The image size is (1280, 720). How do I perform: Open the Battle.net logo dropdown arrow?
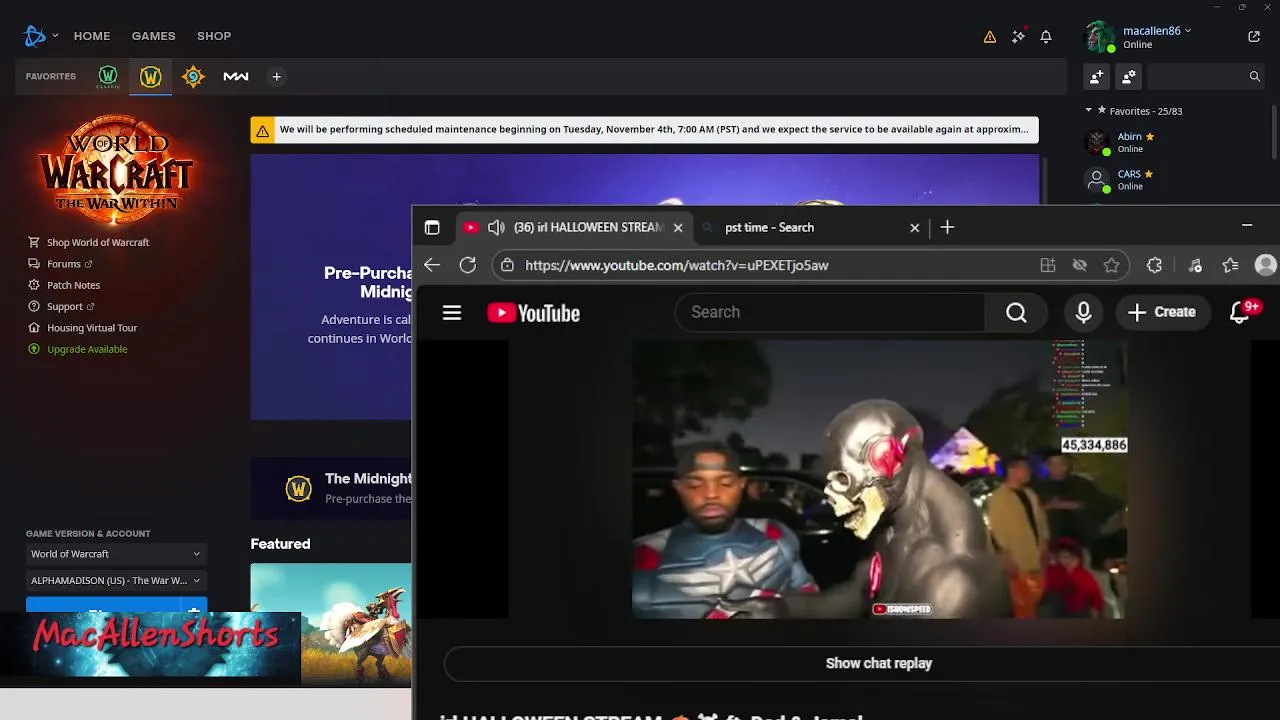point(55,36)
